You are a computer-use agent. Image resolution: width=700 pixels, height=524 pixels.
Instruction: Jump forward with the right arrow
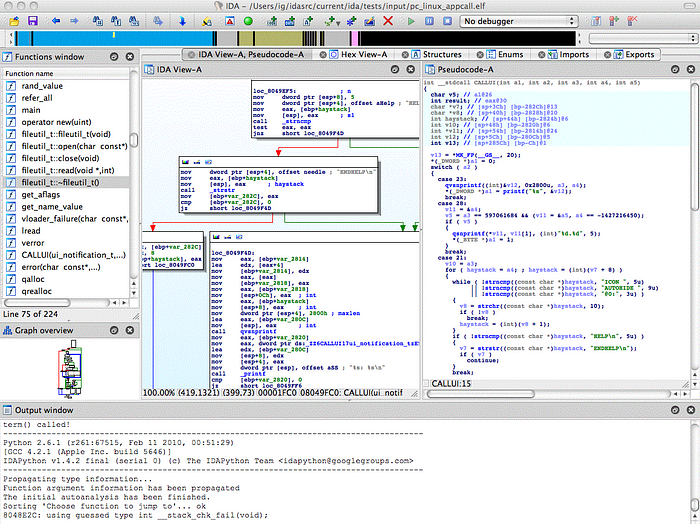pyautogui.click(x=74, y=21)
